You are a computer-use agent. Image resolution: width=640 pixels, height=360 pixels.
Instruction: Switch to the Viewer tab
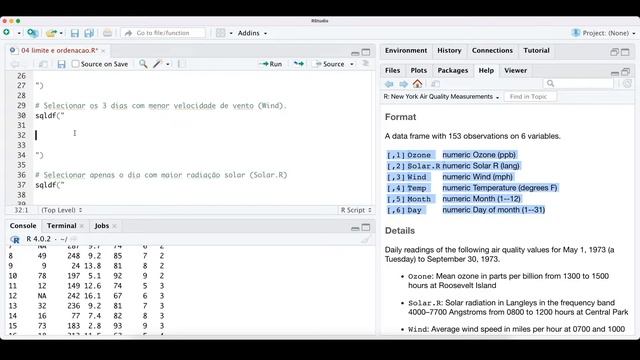[x=516, y=70]
